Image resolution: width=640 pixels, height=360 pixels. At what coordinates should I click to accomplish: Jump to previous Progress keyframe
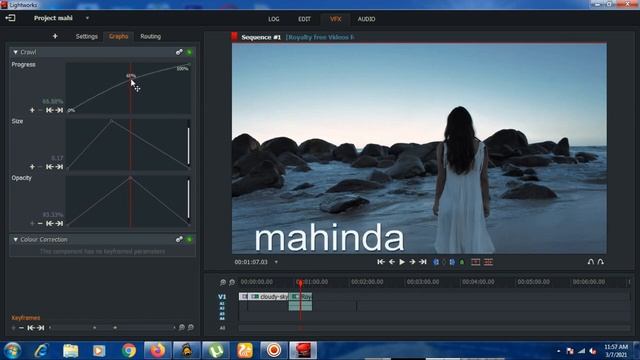point(49,110)
